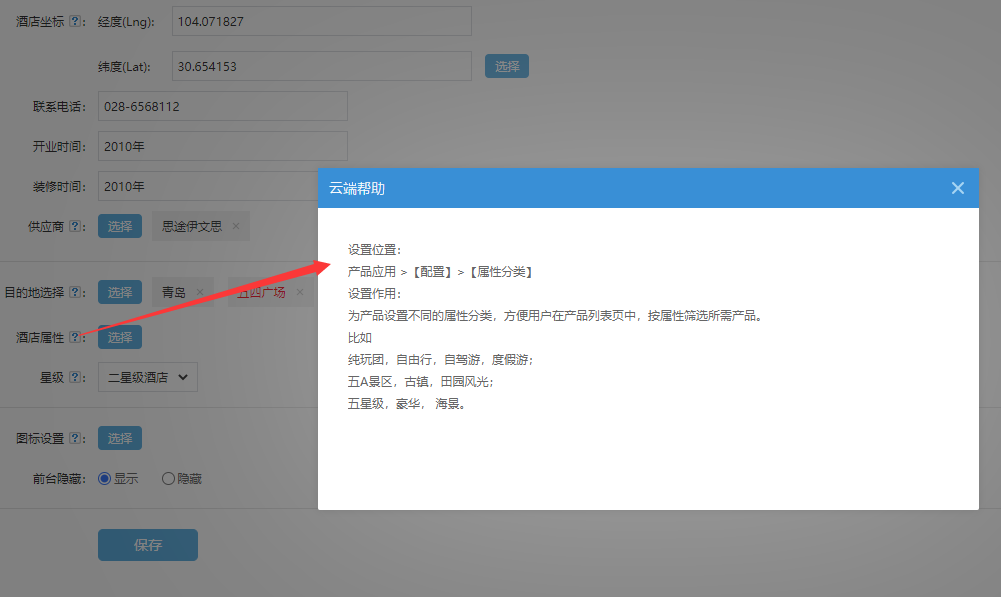Viewport: 1001px width, 597px height.
Task: Select the 显示 radio button
Action: coord(104,478)
